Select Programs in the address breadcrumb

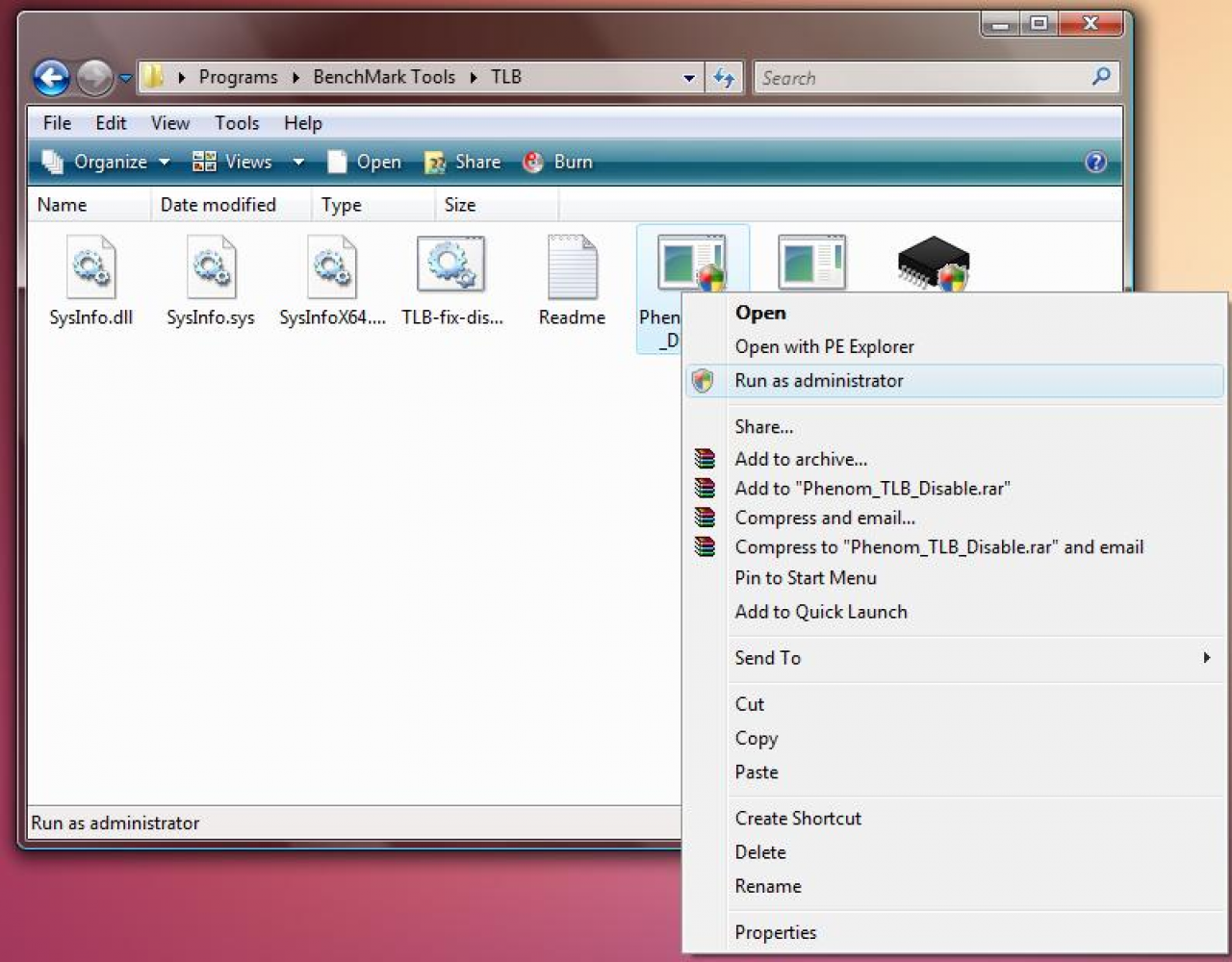[x=238, y=77]
